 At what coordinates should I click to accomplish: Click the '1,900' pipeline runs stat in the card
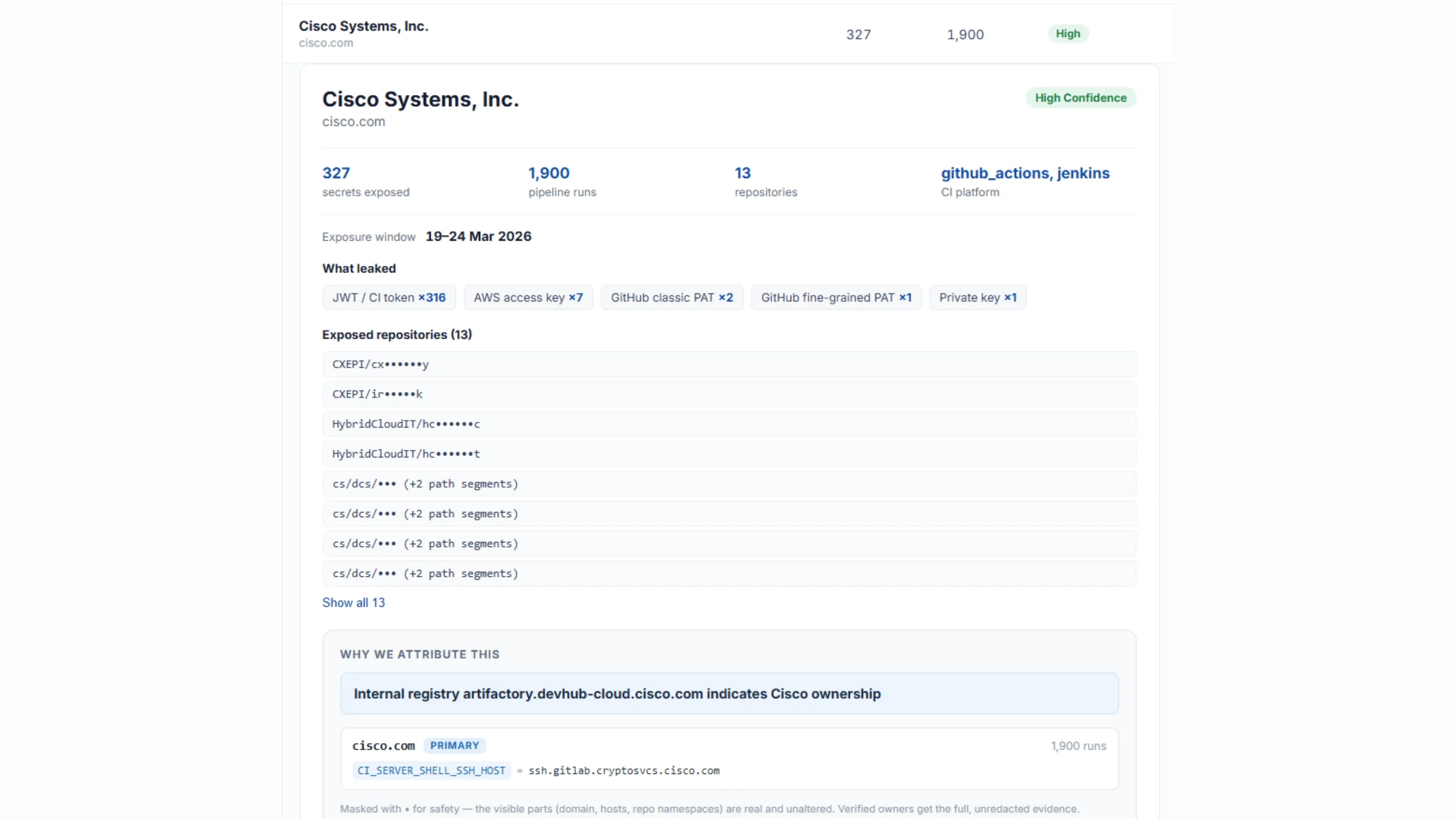(549, 173)
